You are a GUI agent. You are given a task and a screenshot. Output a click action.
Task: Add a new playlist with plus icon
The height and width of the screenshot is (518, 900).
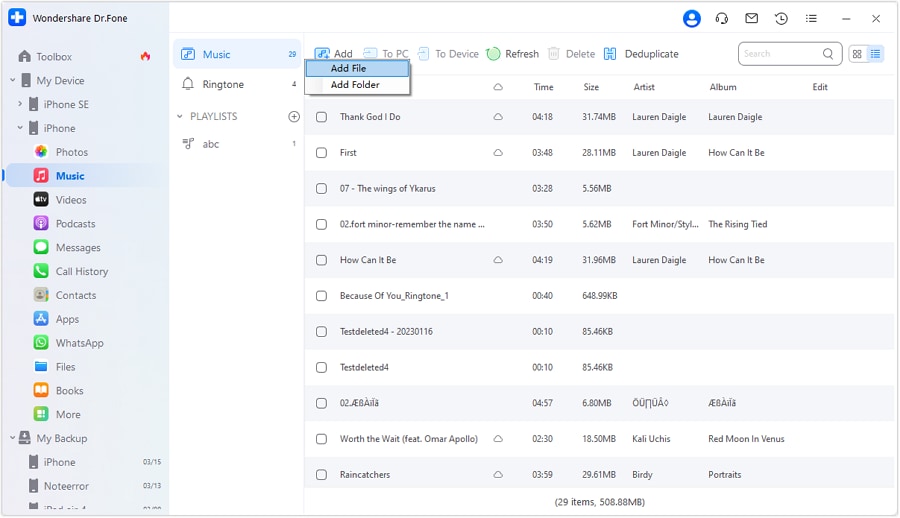point(294,117)
